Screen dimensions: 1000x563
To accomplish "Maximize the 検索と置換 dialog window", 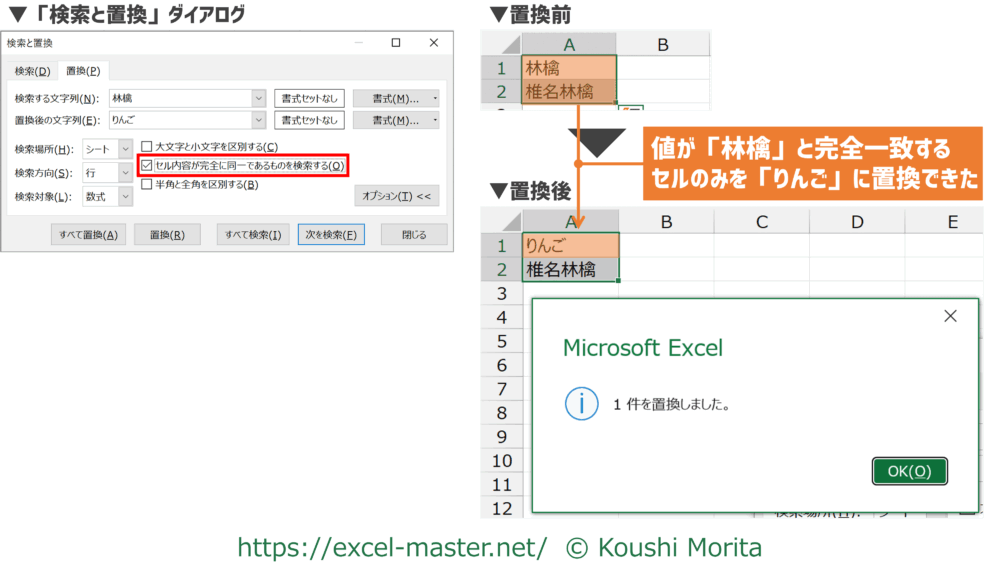I will tap(396, 43).
